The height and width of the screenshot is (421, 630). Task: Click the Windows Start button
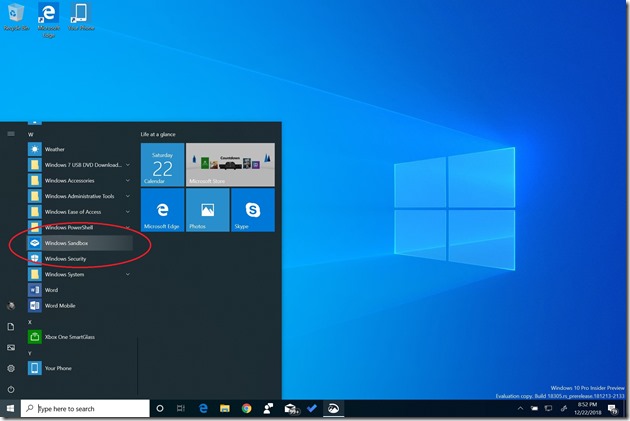click(x=11, y=409)
